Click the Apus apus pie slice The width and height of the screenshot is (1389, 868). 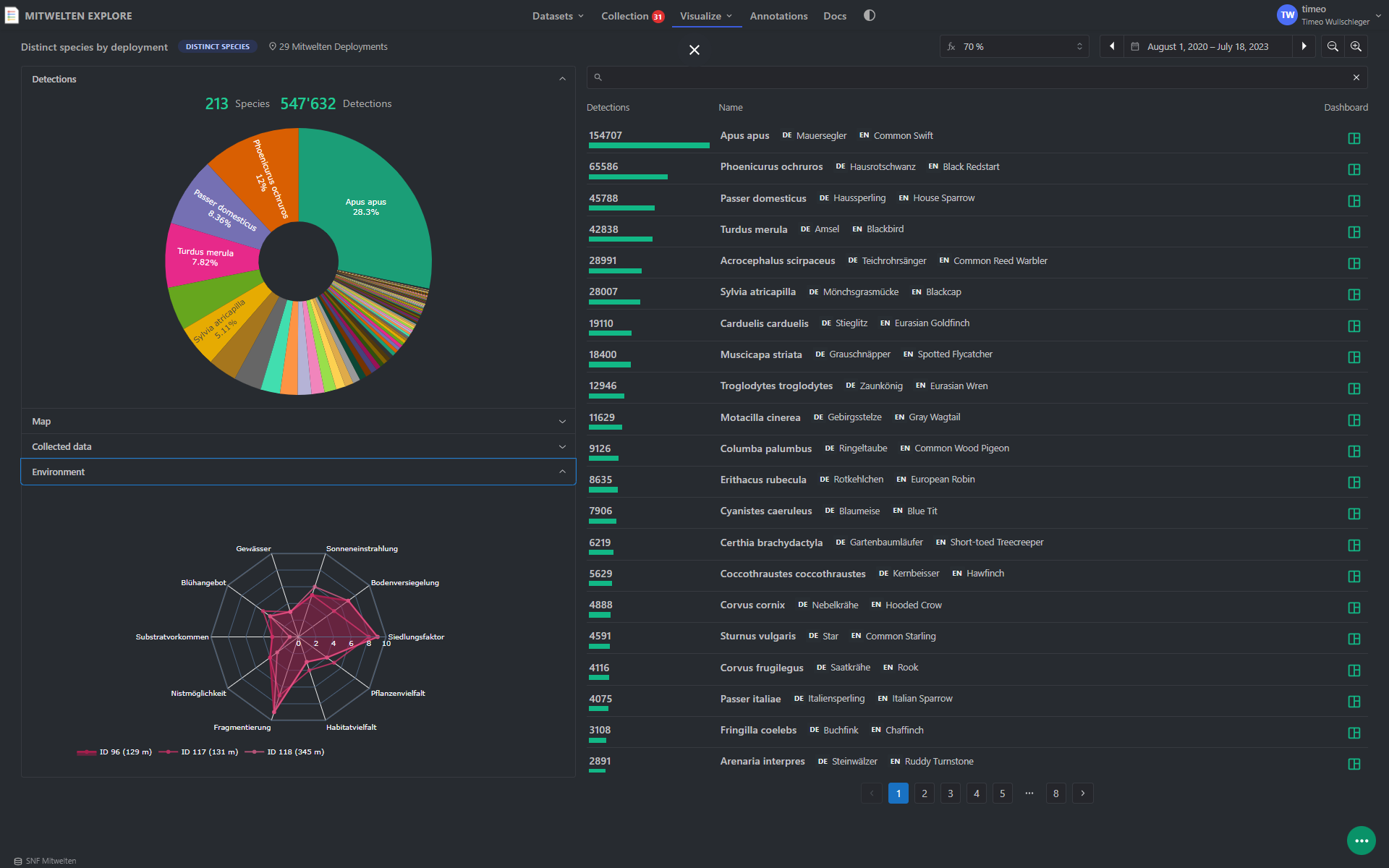tap(365, 207)
